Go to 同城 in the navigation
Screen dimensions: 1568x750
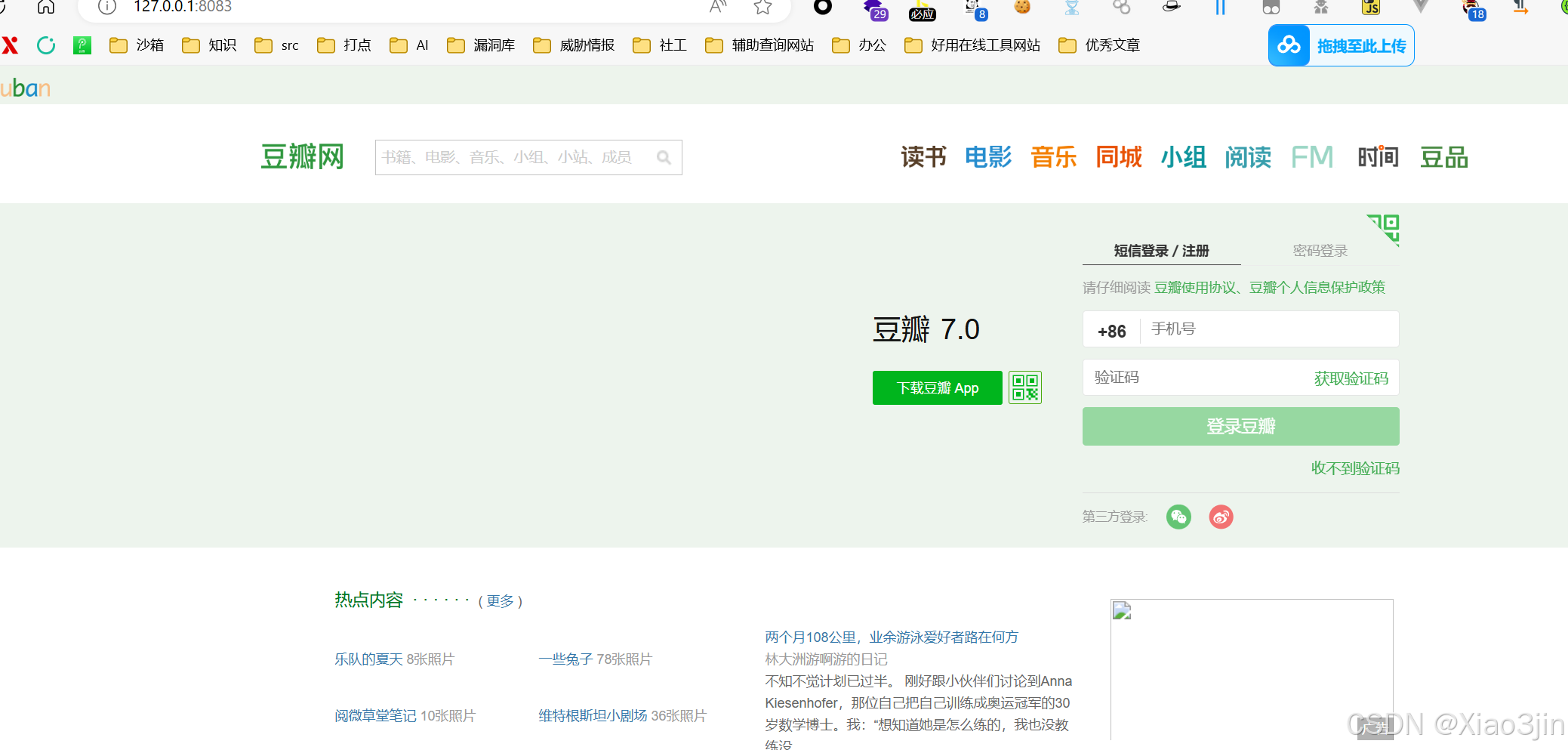click(1119, 157)
